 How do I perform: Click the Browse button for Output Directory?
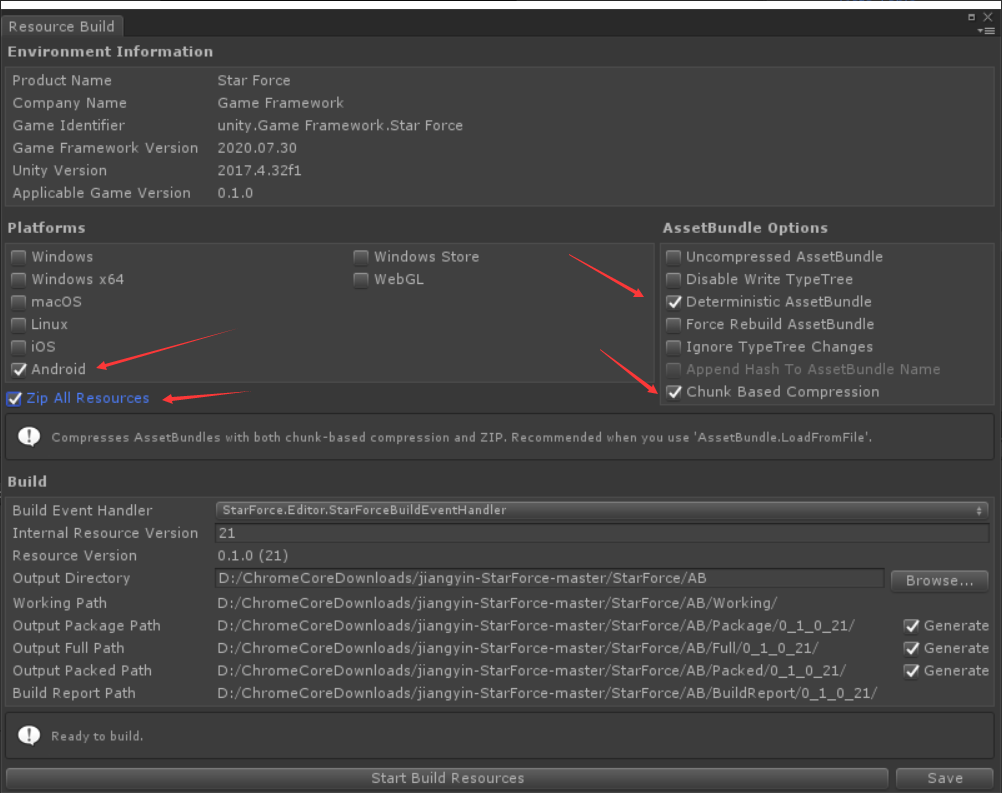(x=938, y=580)
